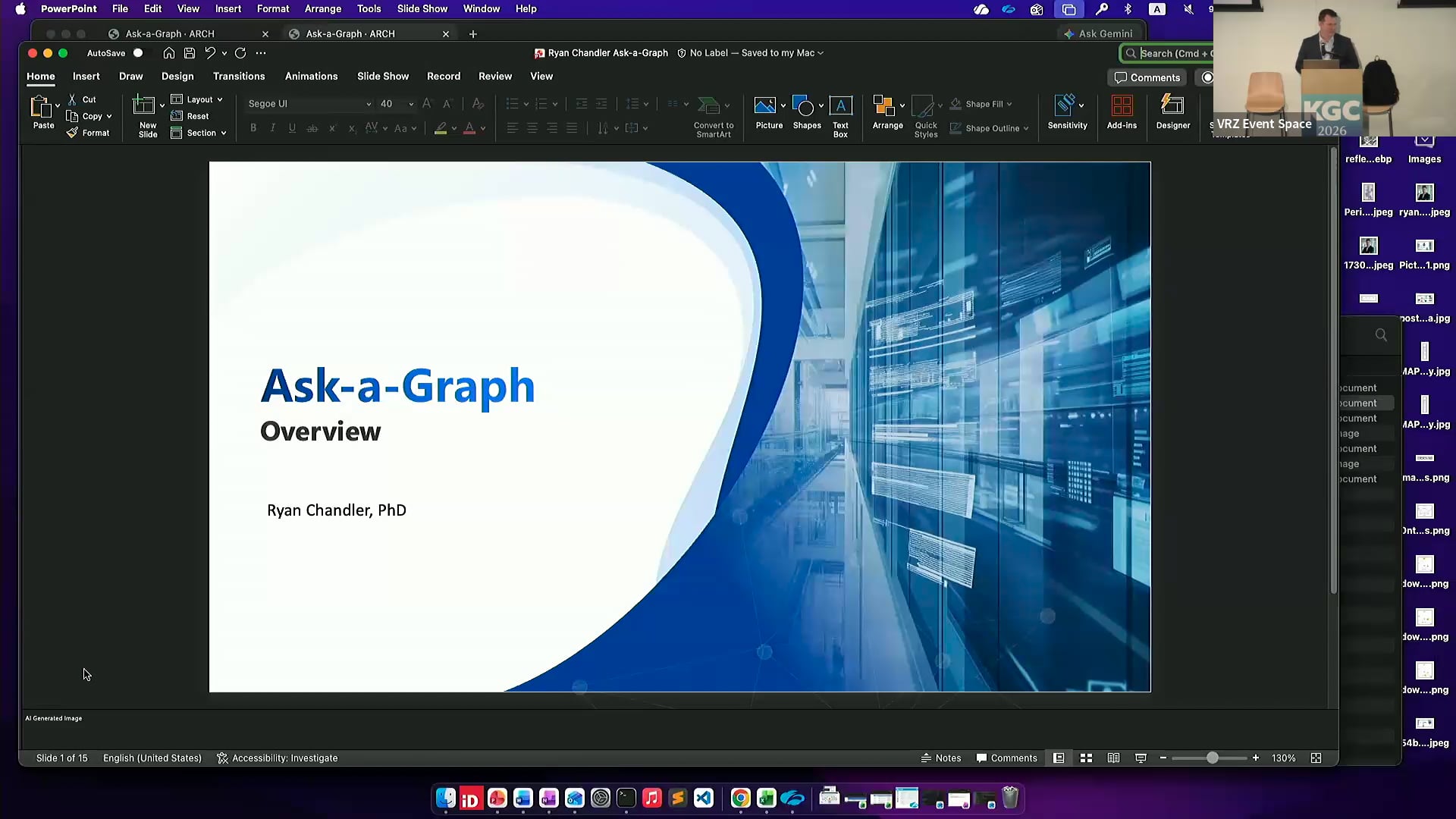Open a new browser tab
1456x819 pixels.
(x=473, y=34)
